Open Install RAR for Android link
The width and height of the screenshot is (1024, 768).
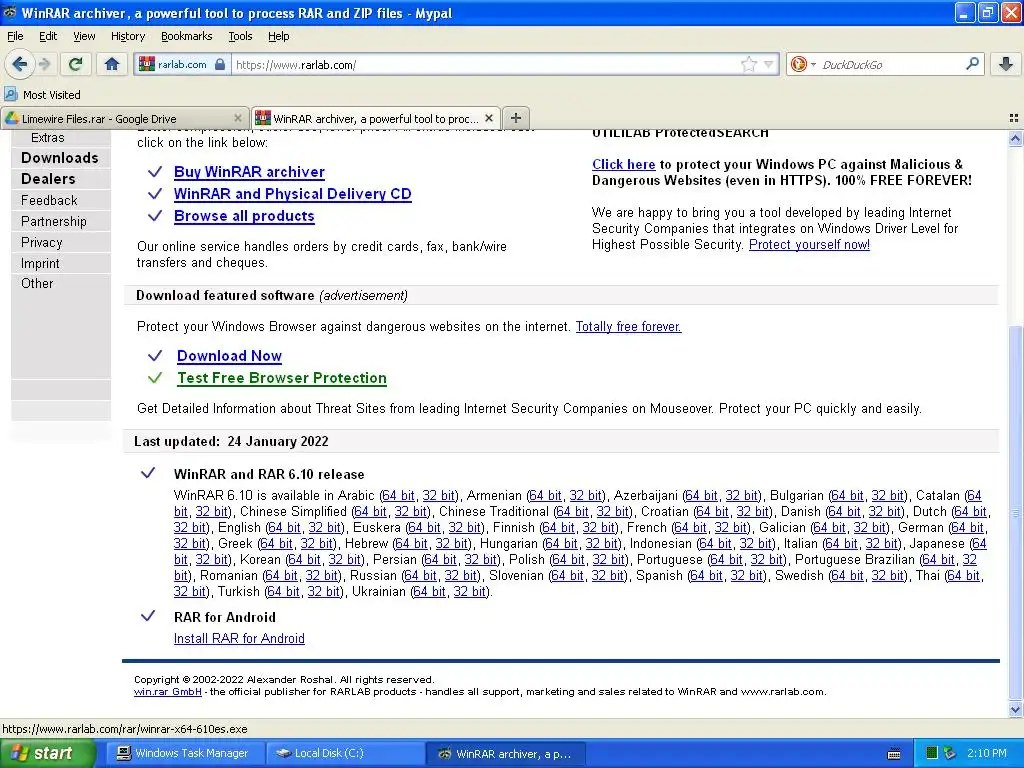(x=239, y=639)
